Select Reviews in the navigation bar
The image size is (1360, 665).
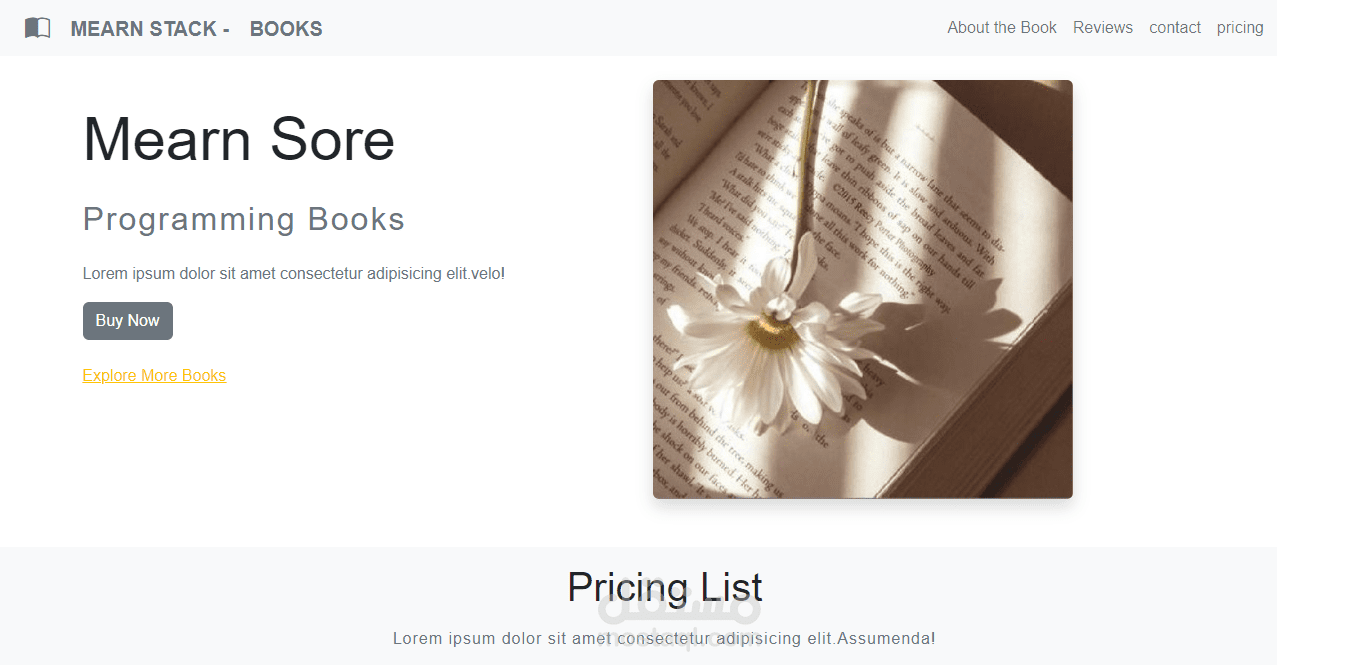click(x=1103, y=27)
